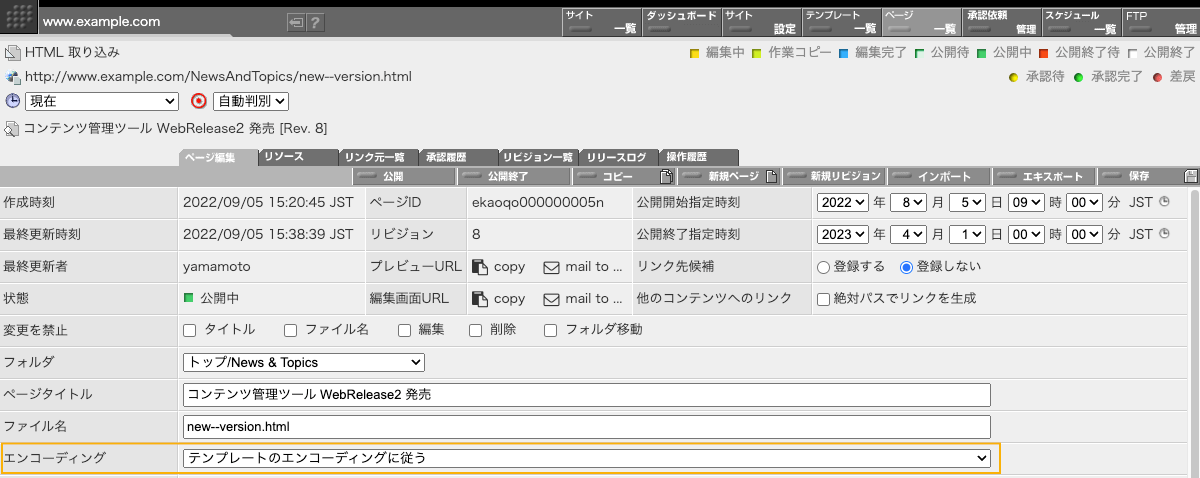
Task: Click copy icon in プレビューURL row
Action: (480, 267)
